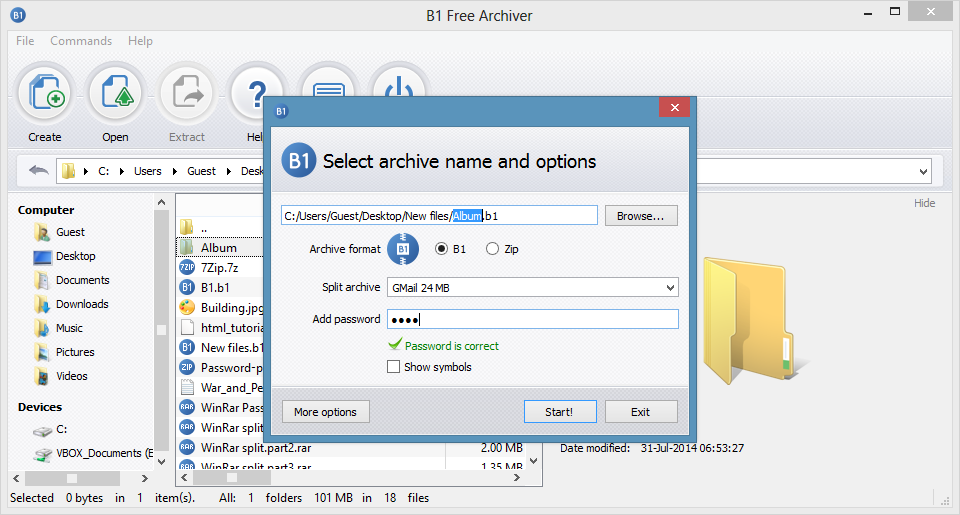Click the Pictures folder icon in sidebar
Screen dimensions: 960x515
tap(42, 352)
